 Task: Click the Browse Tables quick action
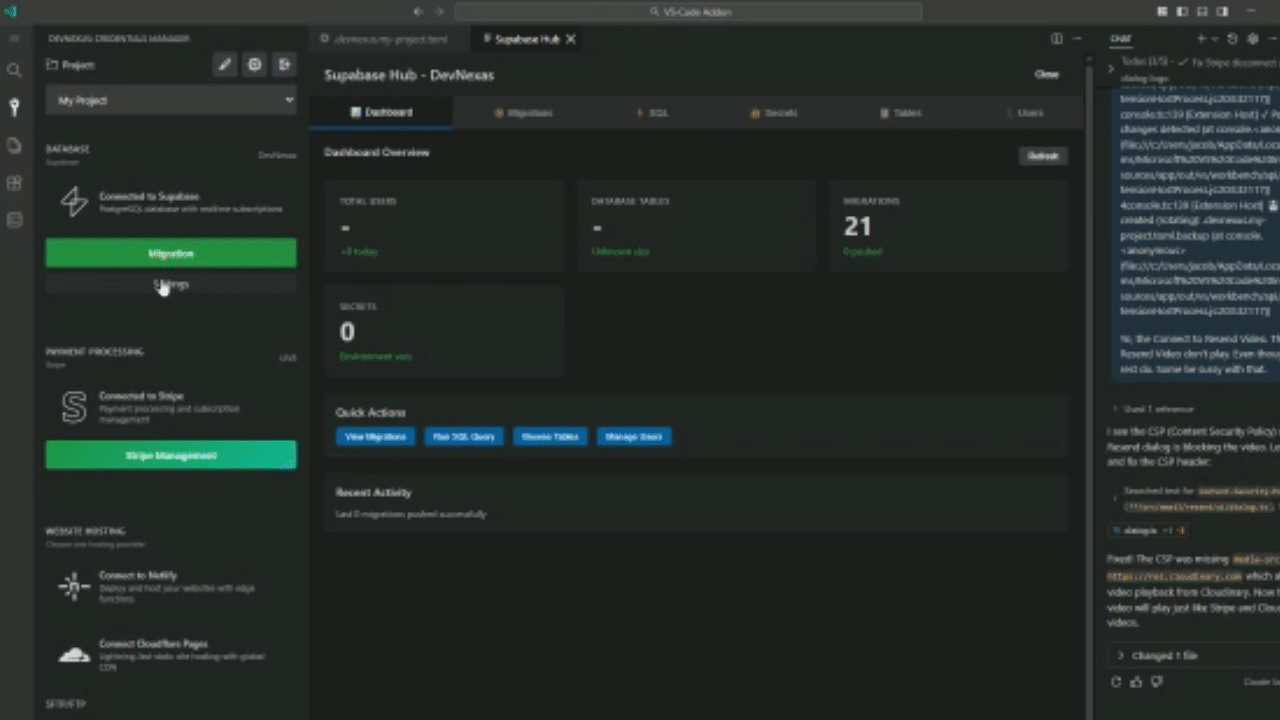(x=550, y=436)
